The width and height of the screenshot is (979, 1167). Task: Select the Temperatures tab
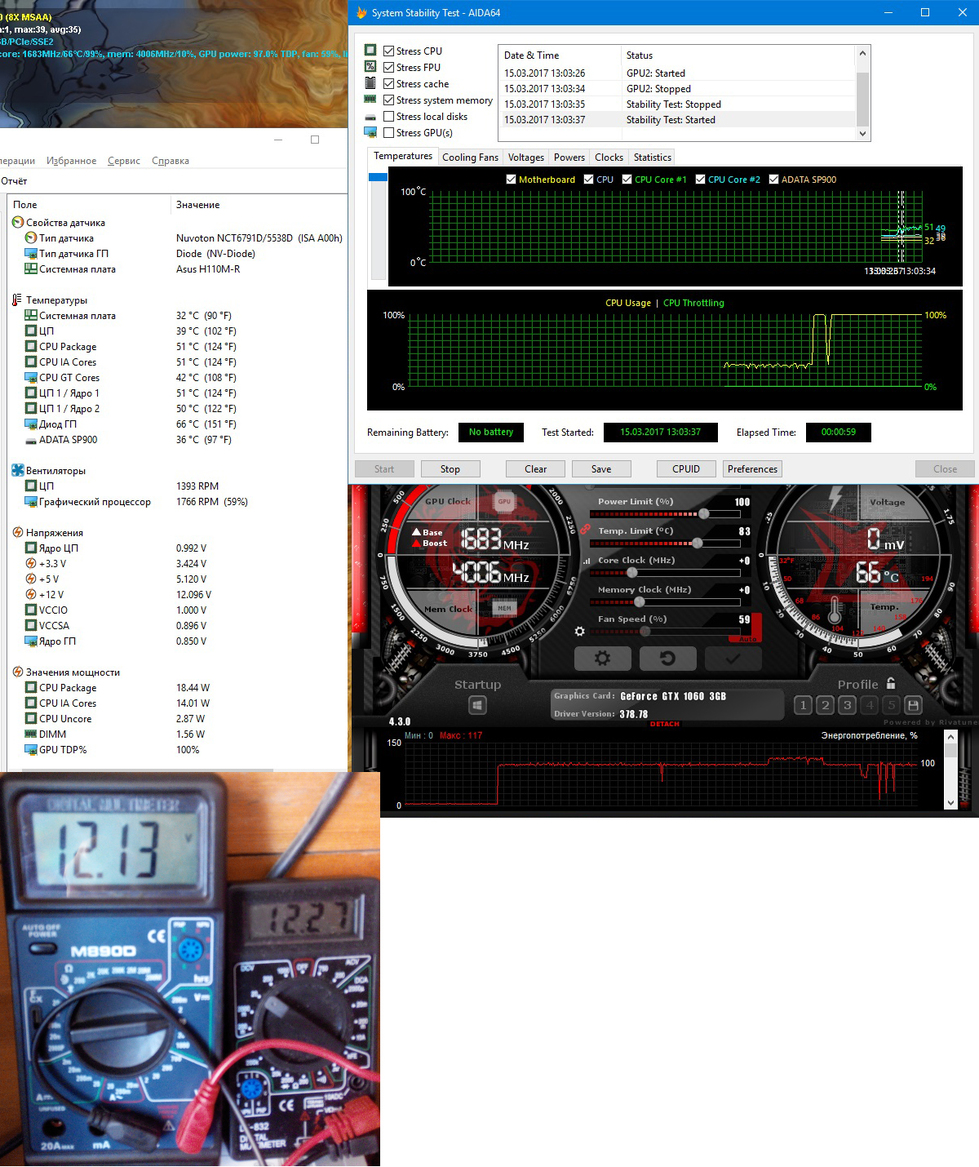pyautogui.click(x=403, y=156)
